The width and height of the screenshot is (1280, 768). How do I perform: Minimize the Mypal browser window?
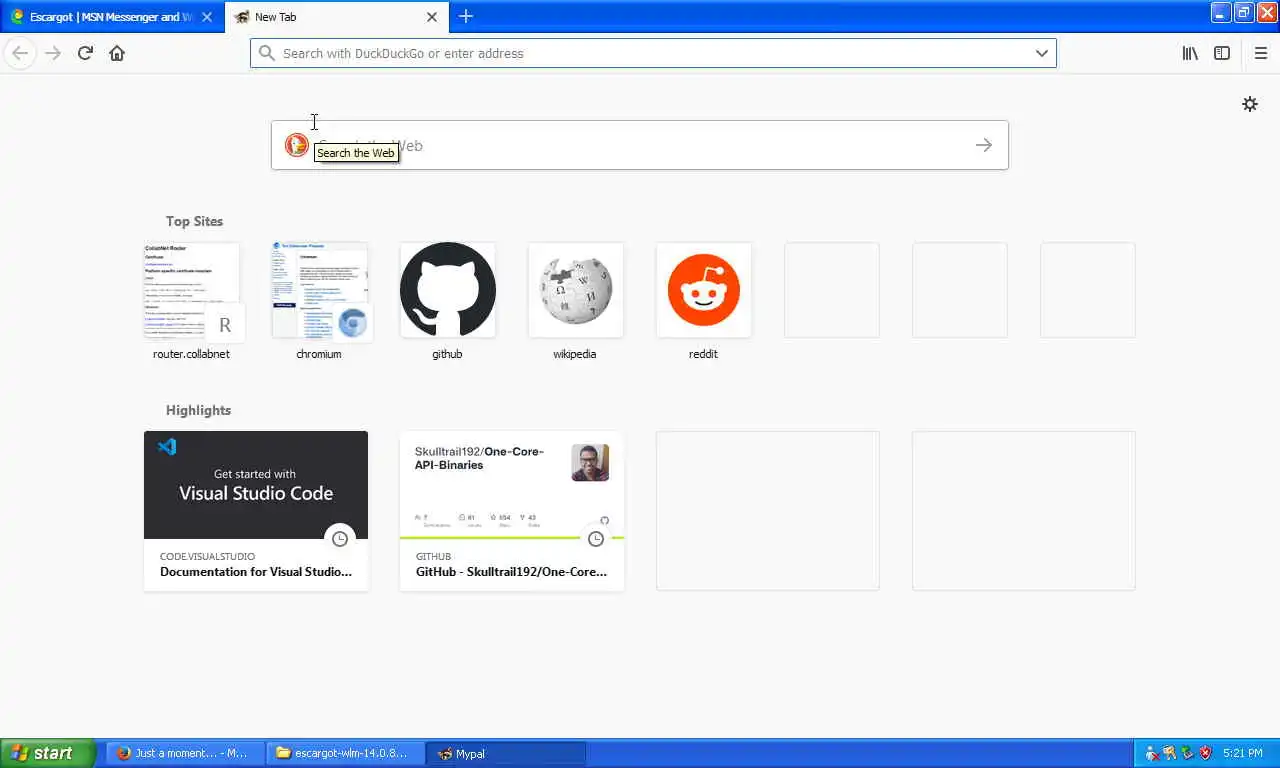pos(1221,12)
